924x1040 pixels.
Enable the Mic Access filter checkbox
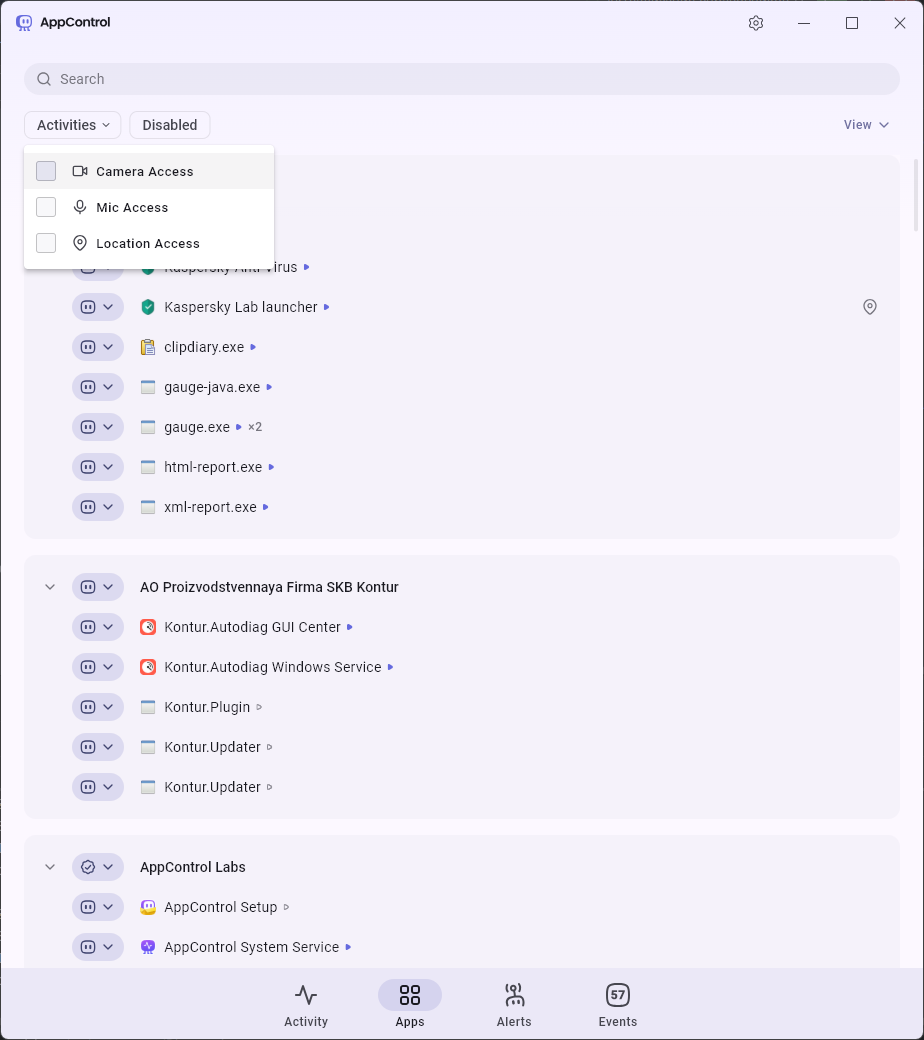coord(46,207)
